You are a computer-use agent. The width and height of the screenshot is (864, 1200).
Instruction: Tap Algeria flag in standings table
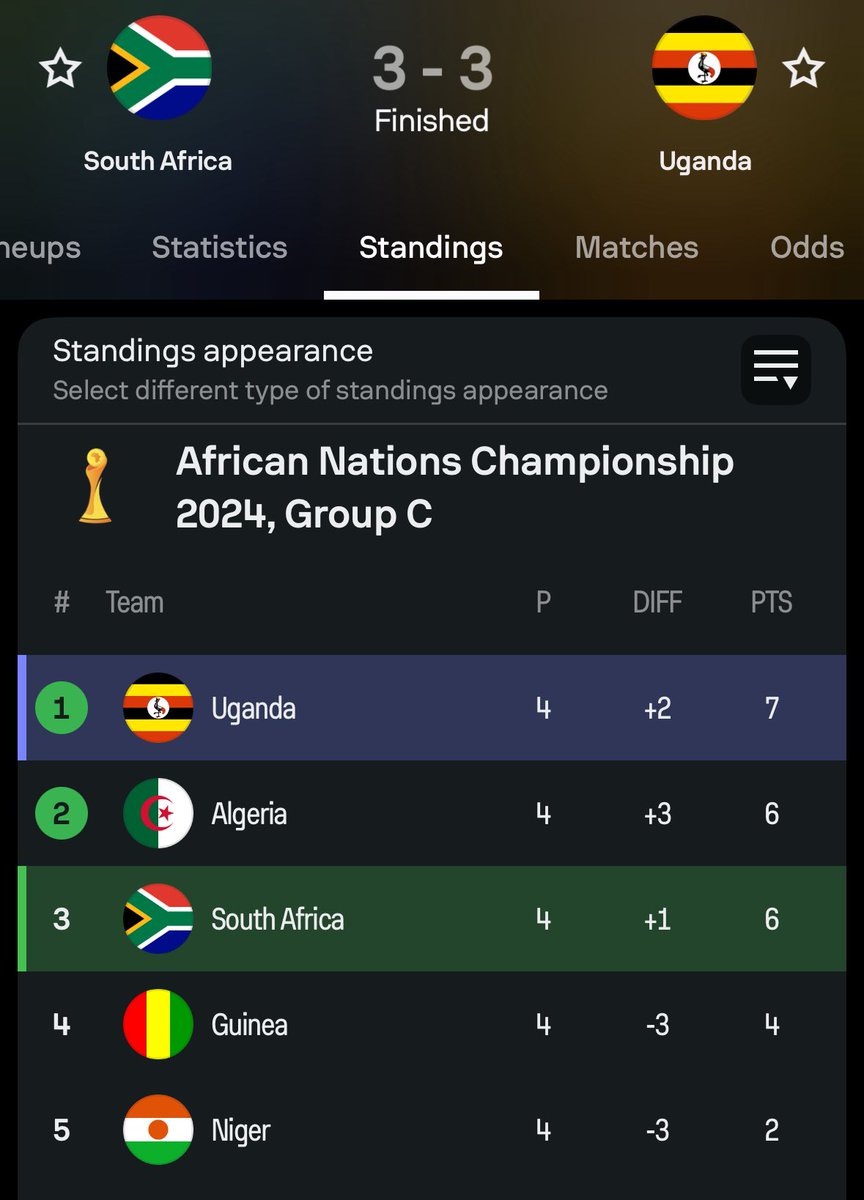(x=158, y=814)
